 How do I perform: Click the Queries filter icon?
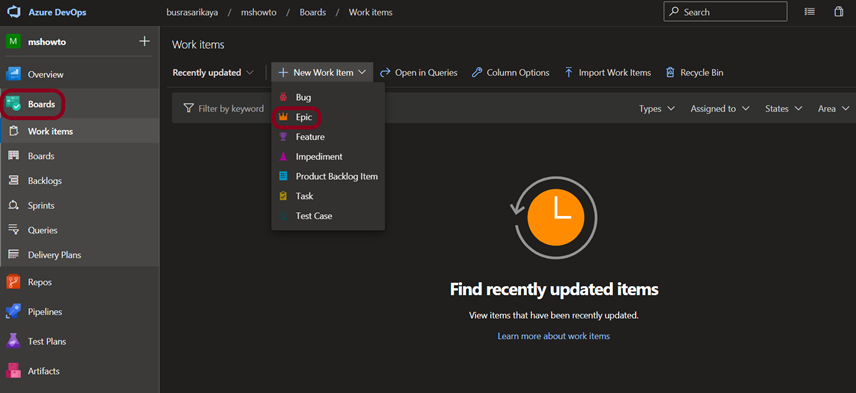point(14,230)
